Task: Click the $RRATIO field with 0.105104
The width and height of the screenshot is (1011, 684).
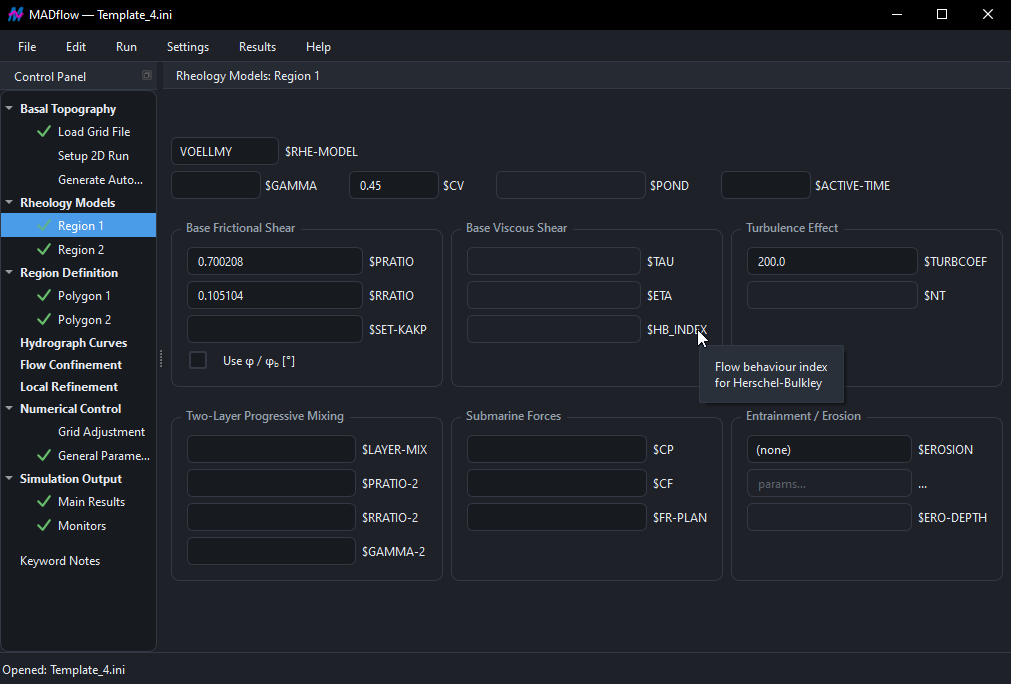Action: click(x=275, y=295)
